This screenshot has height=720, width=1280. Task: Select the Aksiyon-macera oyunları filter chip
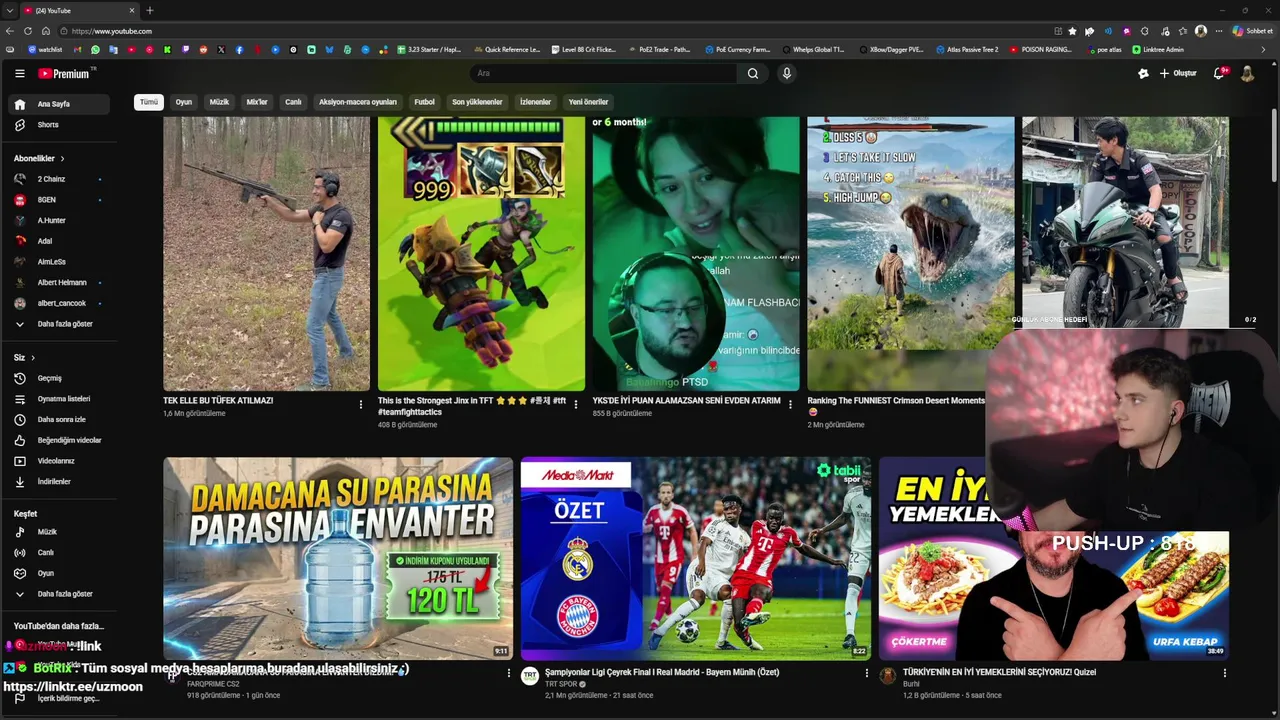pyautogui.click(x=358, y=102)
